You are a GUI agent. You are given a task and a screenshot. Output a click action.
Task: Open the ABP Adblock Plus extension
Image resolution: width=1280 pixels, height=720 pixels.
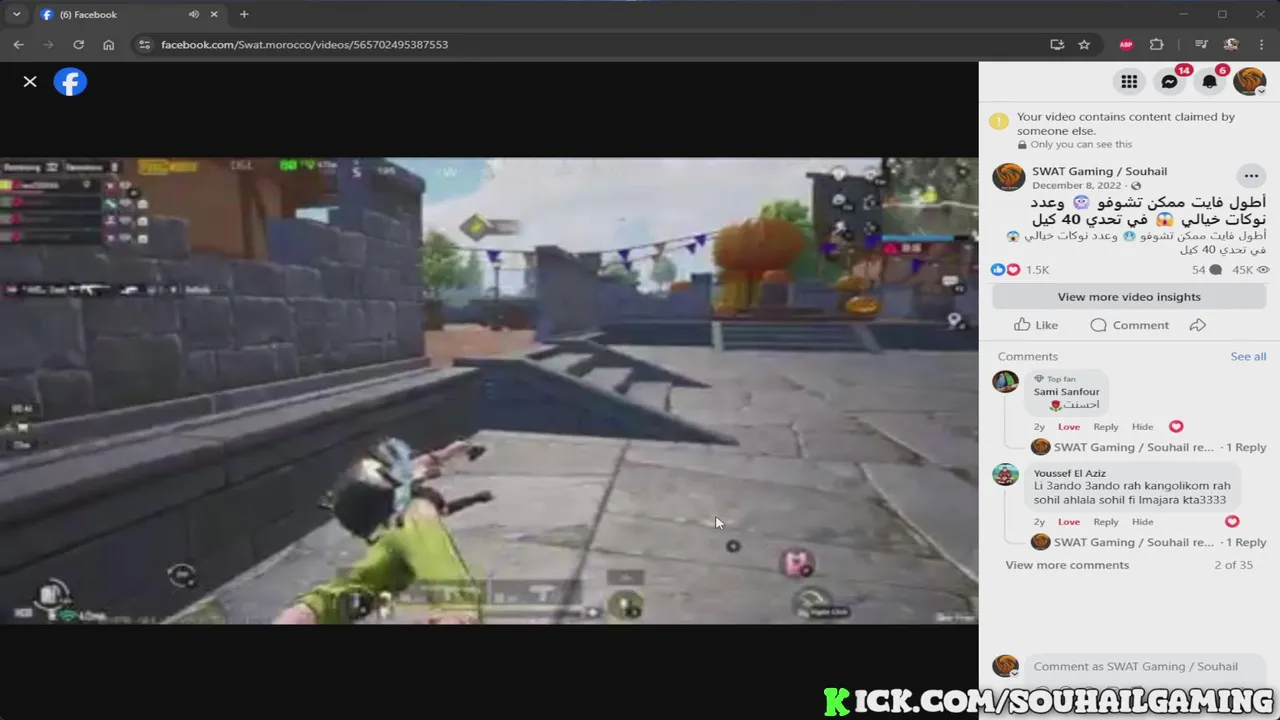(1126, 44)
